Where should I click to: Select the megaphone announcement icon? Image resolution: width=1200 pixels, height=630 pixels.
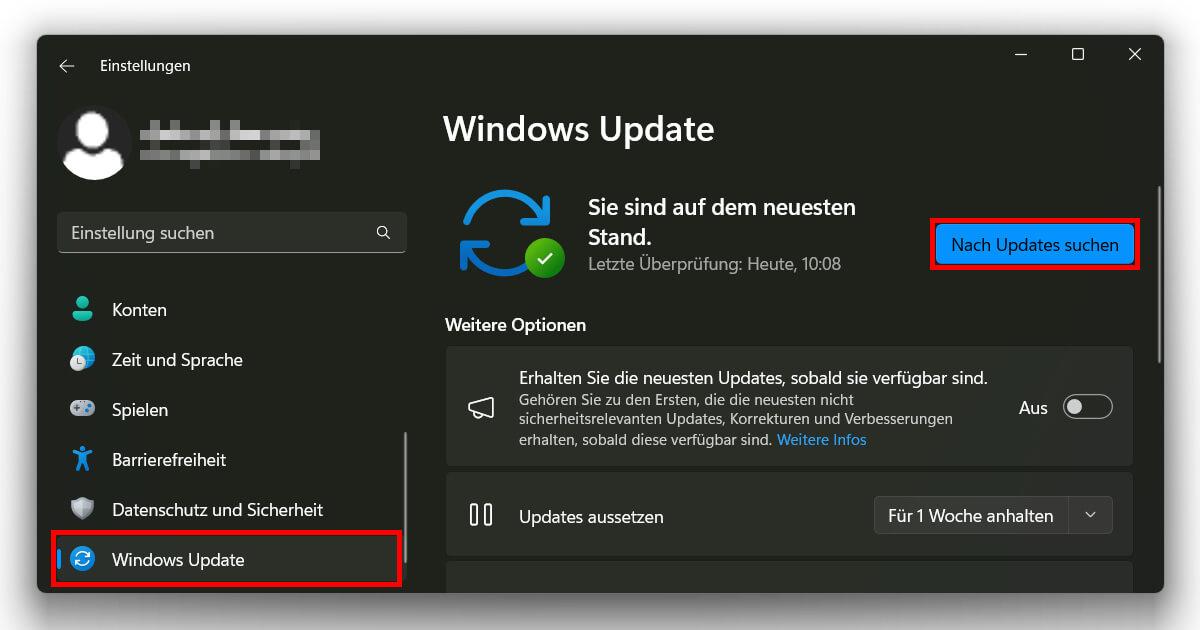[481, 407]
